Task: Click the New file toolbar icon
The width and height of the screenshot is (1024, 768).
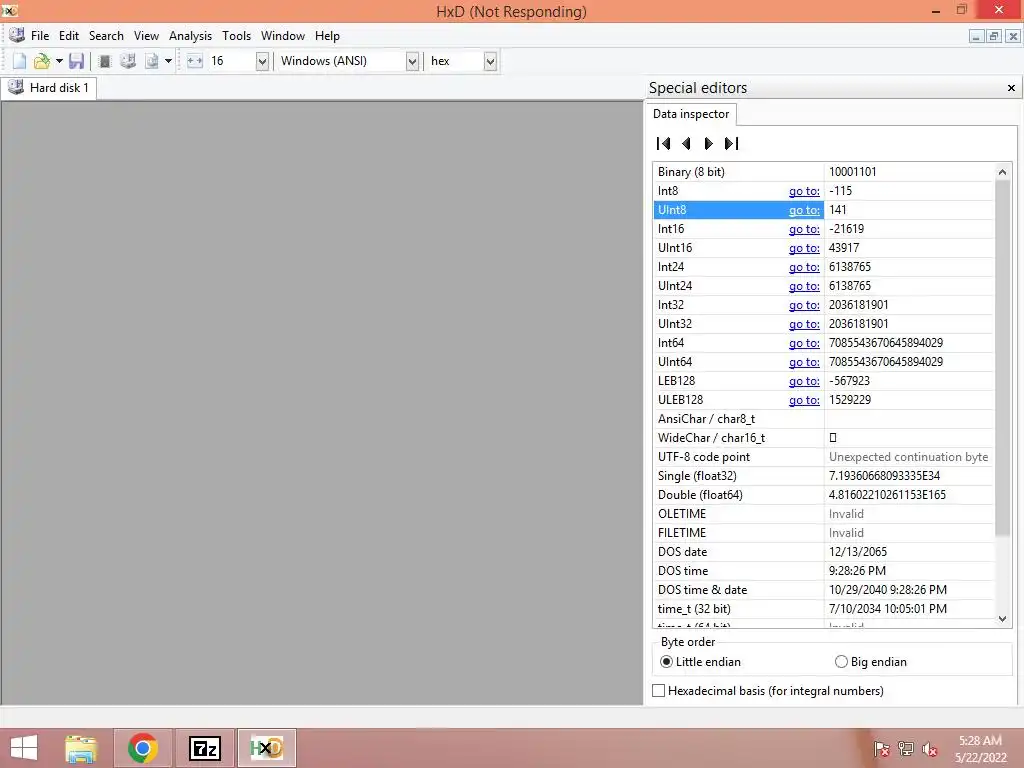Action: click(x=20, y=61)
